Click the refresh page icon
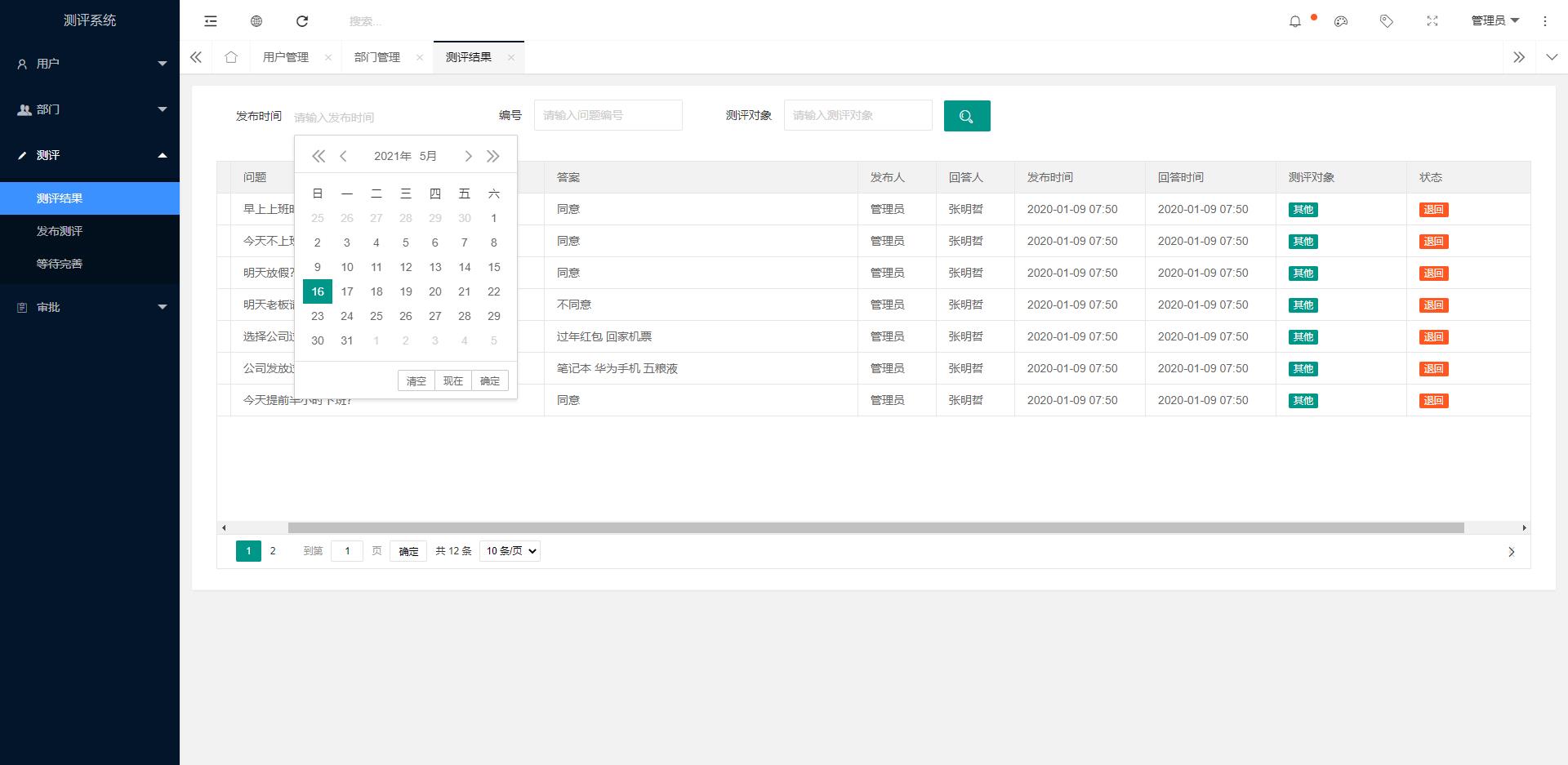Viewport: 1568px width, 765px height. coord(302,21)
